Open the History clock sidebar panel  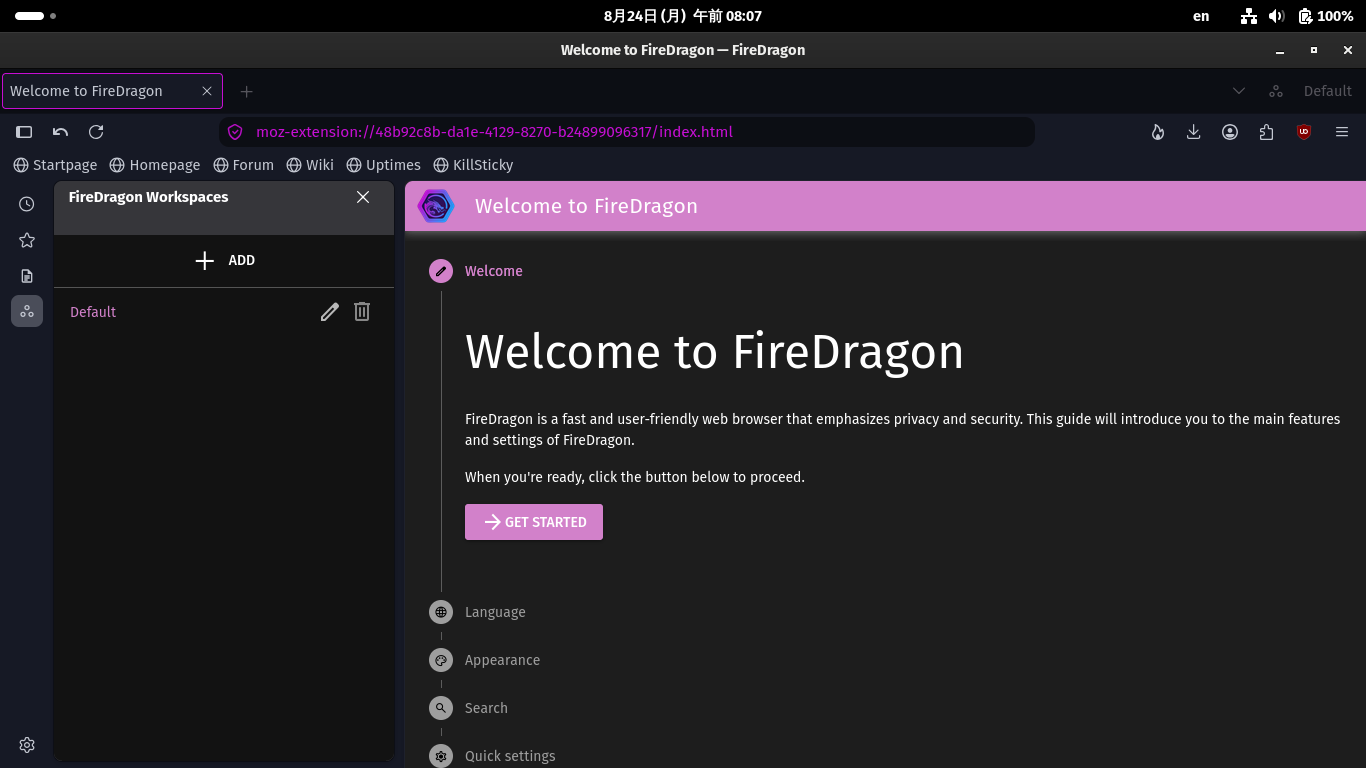pos(27,204)
